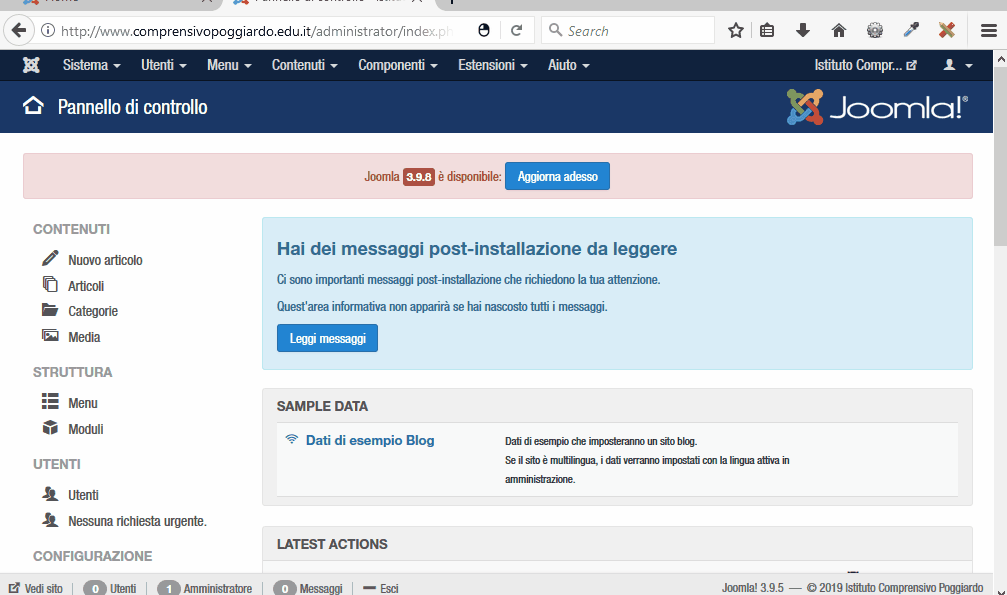Click the pencil icon for Nuovo articolo
This screenshot has width=1007, height=595.
[x=50, y=258]
